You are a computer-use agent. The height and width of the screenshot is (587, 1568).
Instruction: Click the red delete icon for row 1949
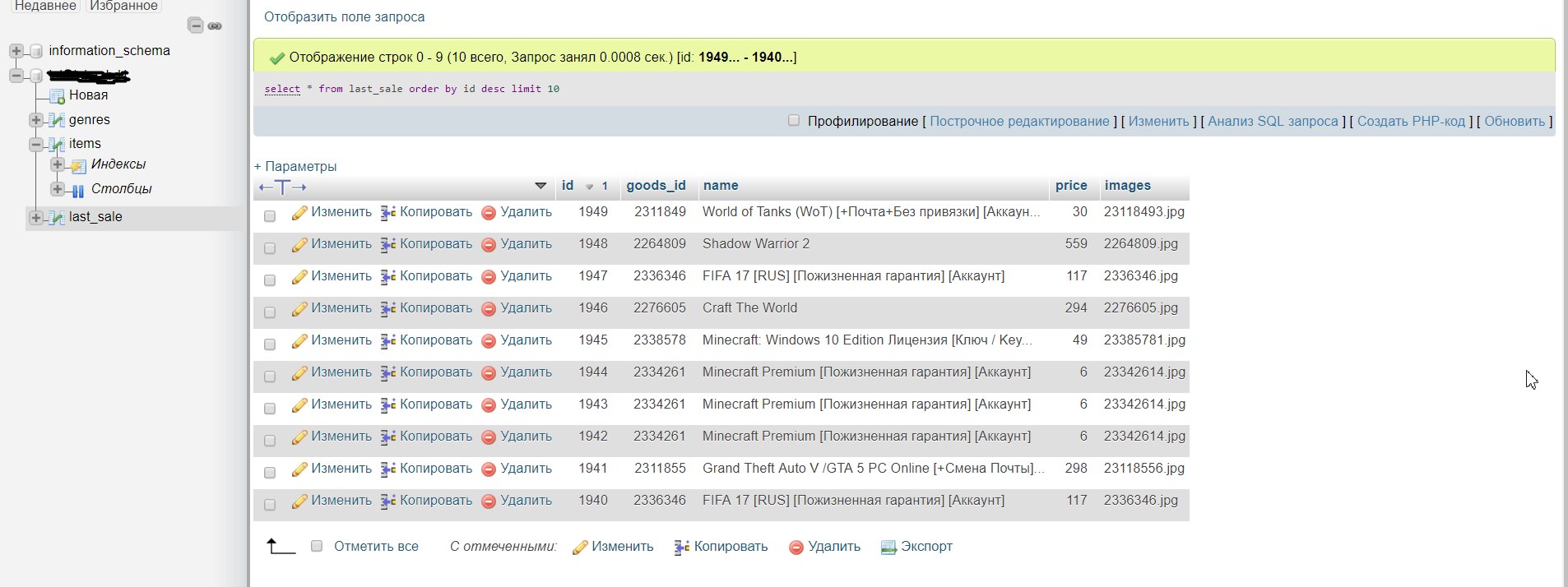click(x=489, y=213)
